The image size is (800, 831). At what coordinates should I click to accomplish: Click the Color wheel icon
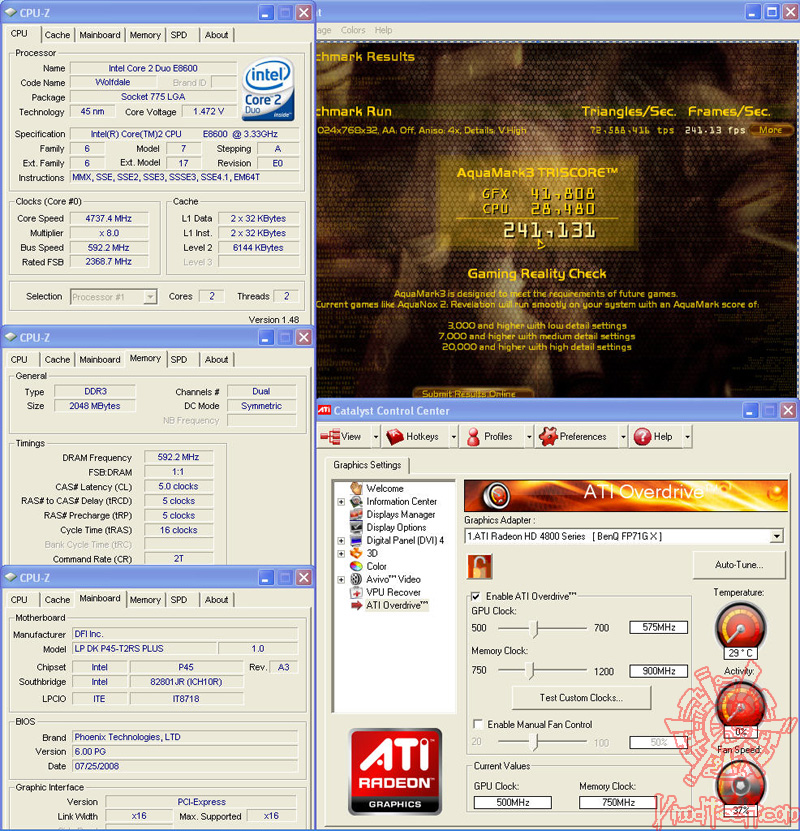356,566
